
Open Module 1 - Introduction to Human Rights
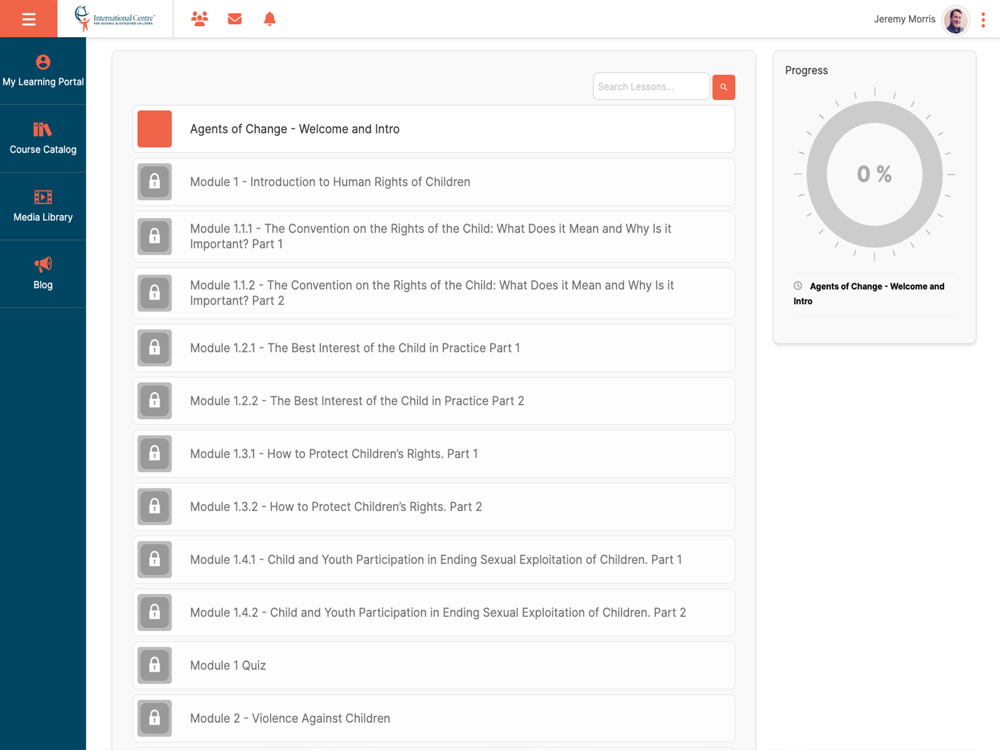(x=434, y=182)
